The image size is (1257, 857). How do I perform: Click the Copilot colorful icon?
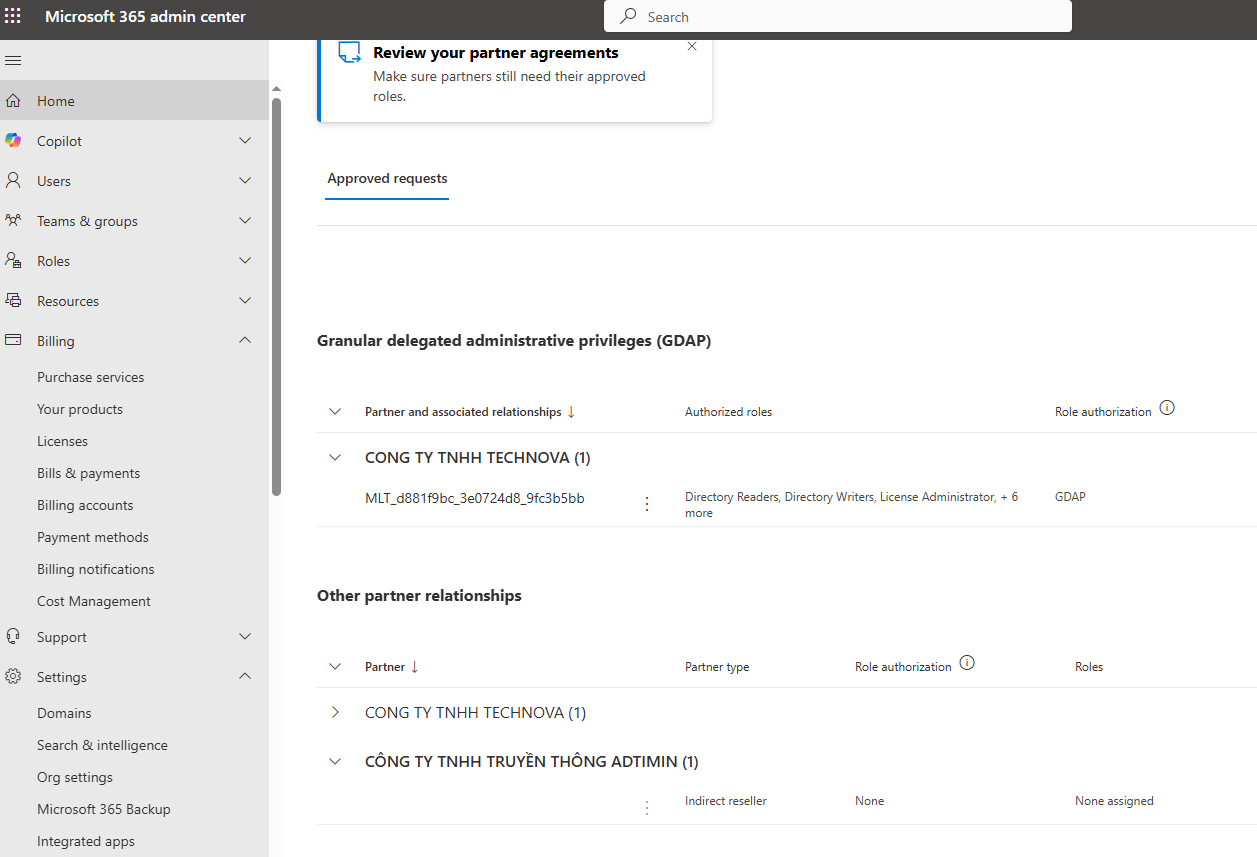(13, 141)
